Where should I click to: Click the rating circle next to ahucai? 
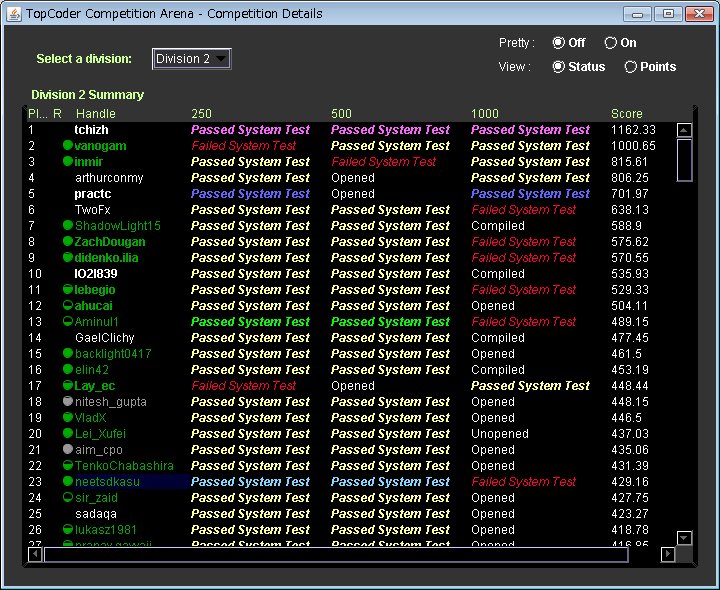tap(68, 305)
